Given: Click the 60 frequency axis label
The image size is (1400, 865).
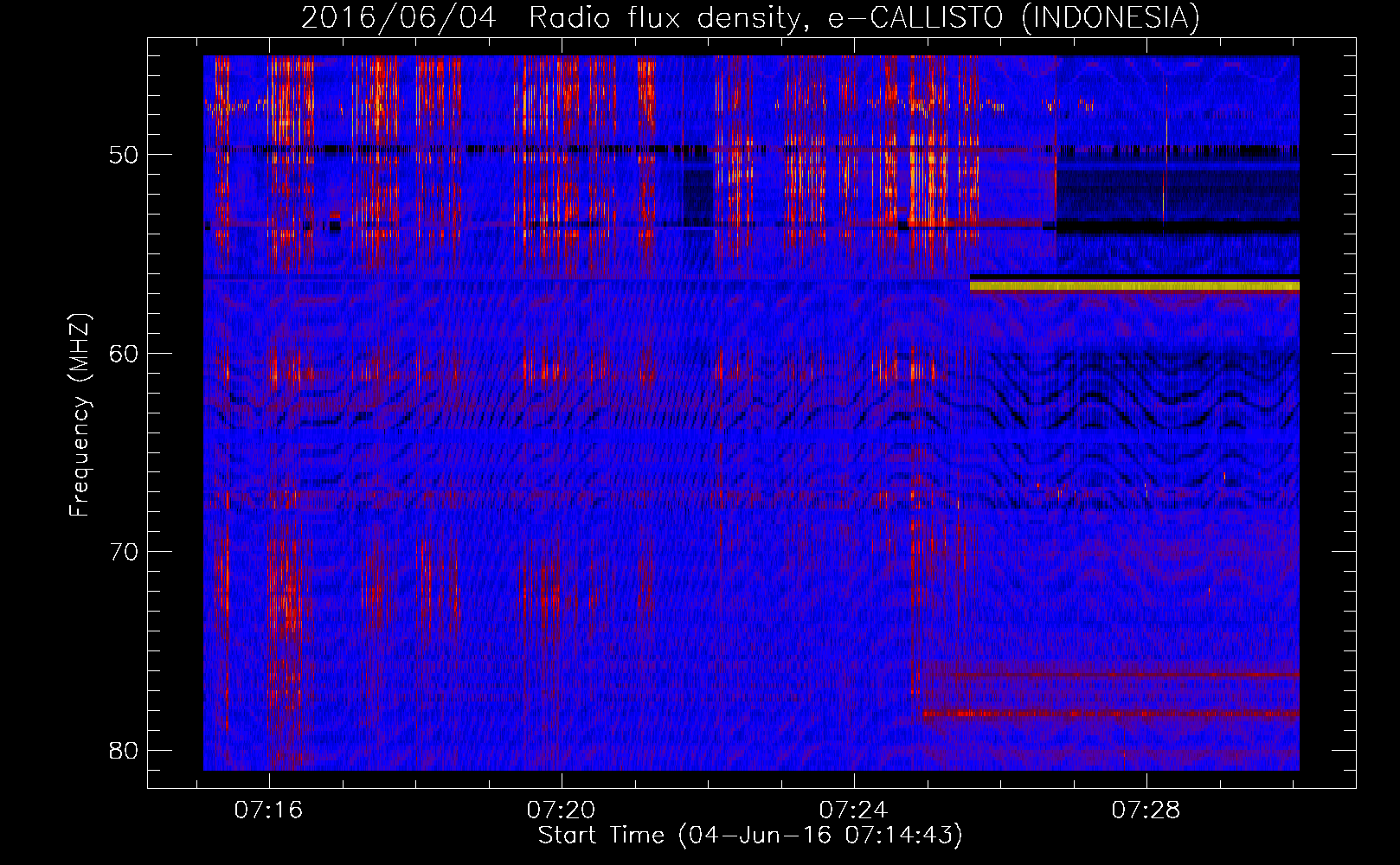Looking at the screenshot, I should [x=124, y=354].
